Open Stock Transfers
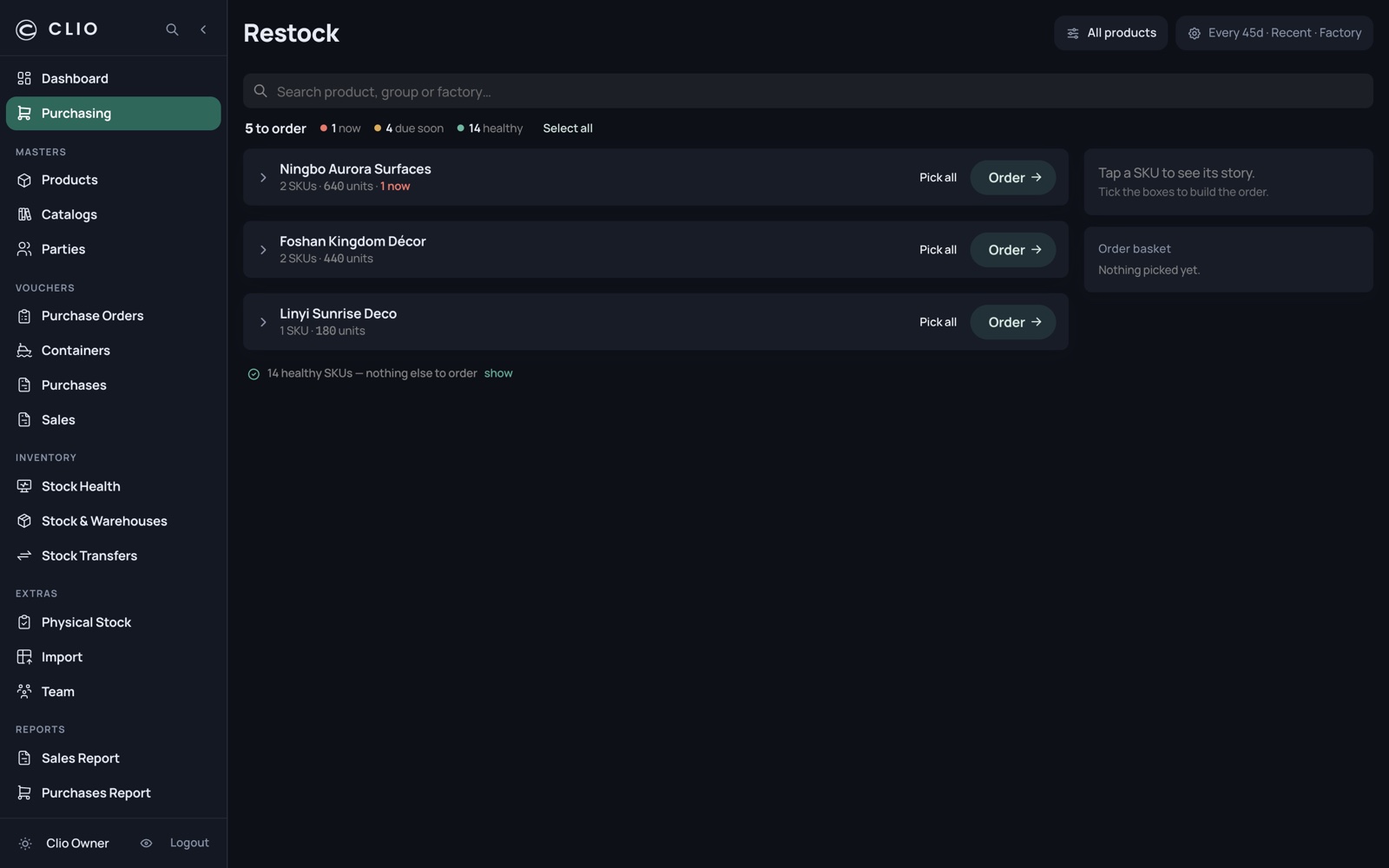This screenshot has height=868, width=1389. tap(113, 556)
